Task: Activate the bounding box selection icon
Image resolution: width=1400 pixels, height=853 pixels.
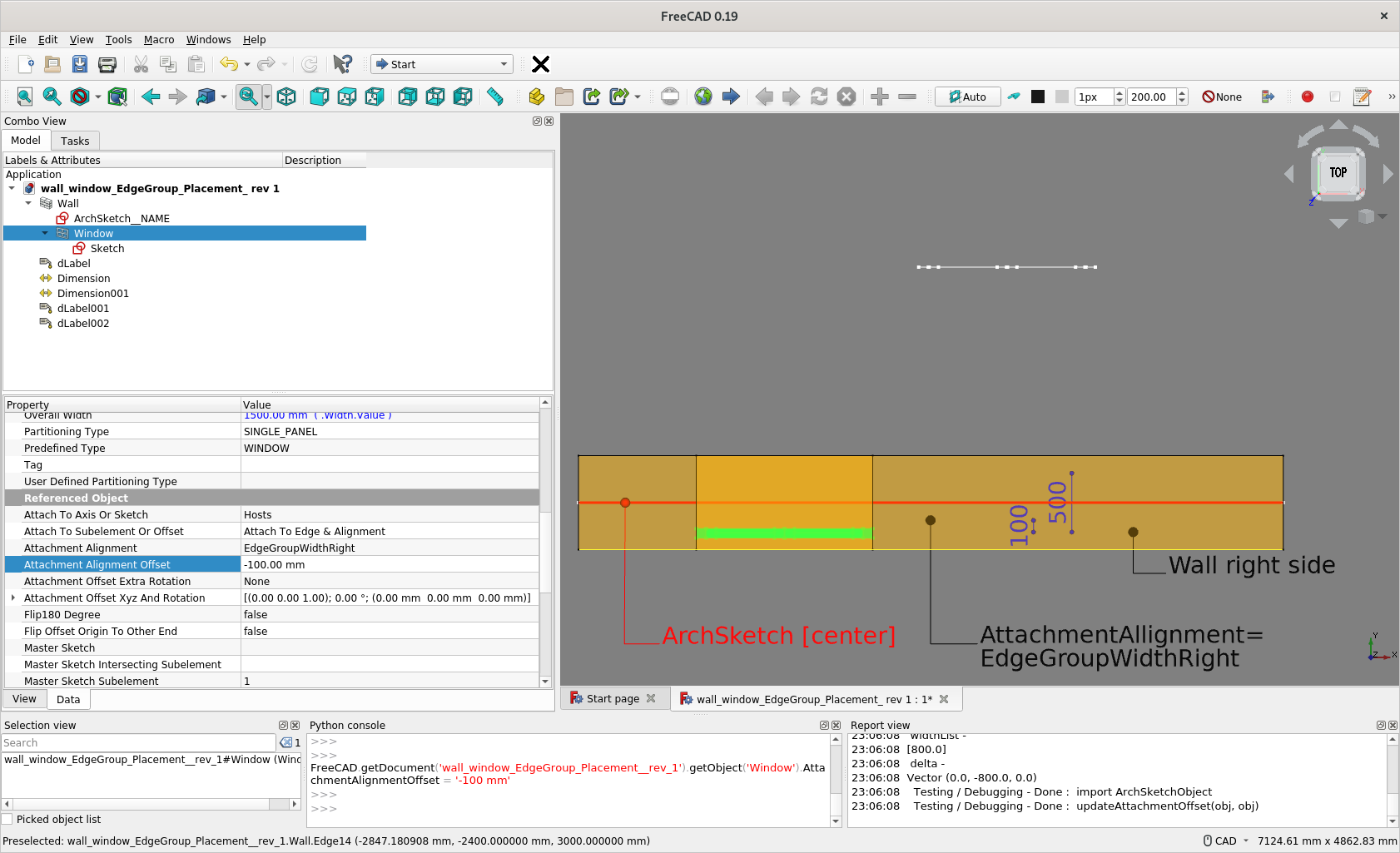Action: pos(117,97)
